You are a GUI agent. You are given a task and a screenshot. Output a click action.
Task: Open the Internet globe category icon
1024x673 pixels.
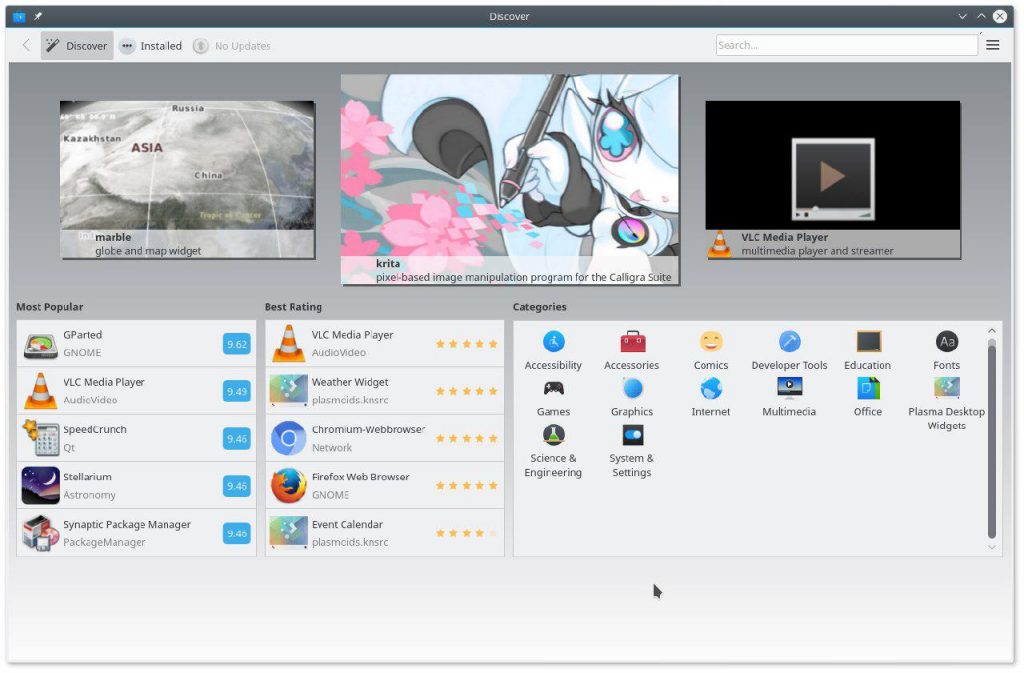[x=711, y=389]
